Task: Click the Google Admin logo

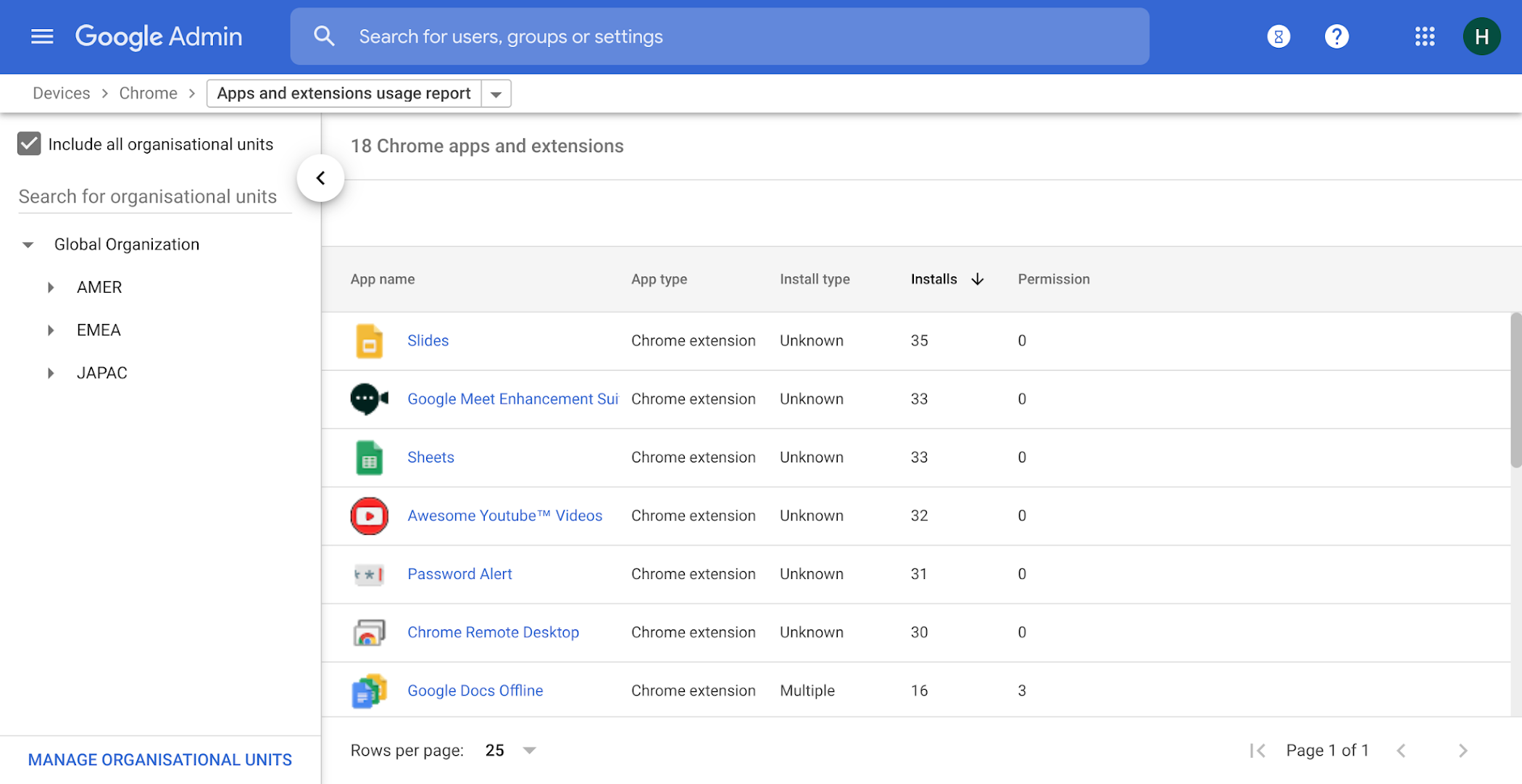Action: [159, 36]
